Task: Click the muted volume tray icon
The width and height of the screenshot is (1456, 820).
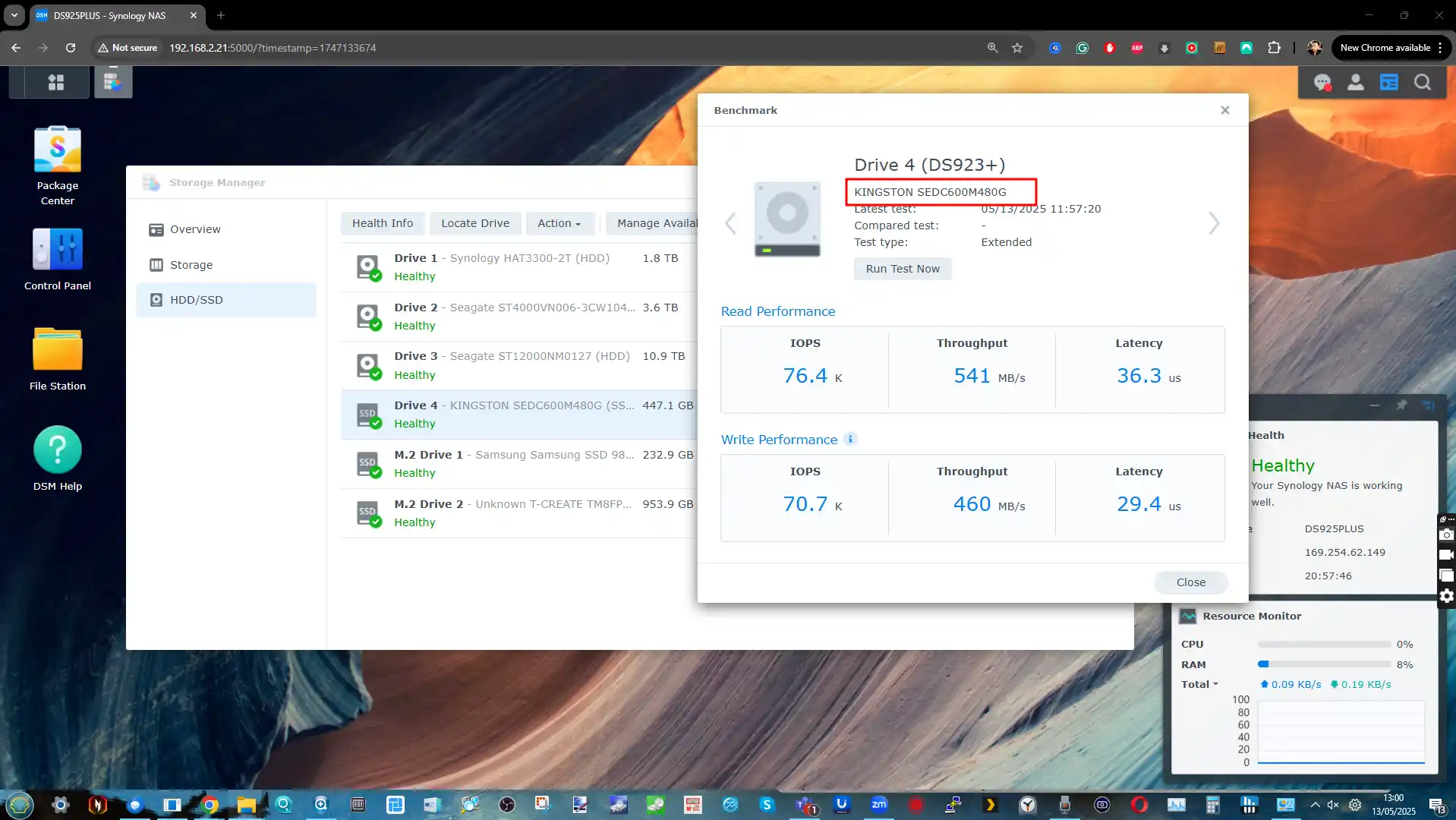Action: coord(1333,805)
